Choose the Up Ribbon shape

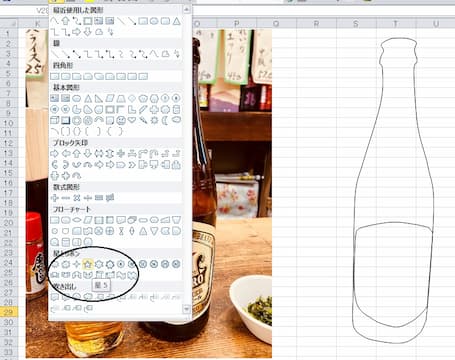(55, 275)
